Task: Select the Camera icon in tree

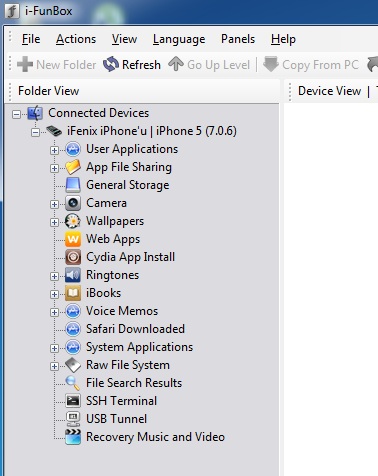Action: (x=73, y=203)
